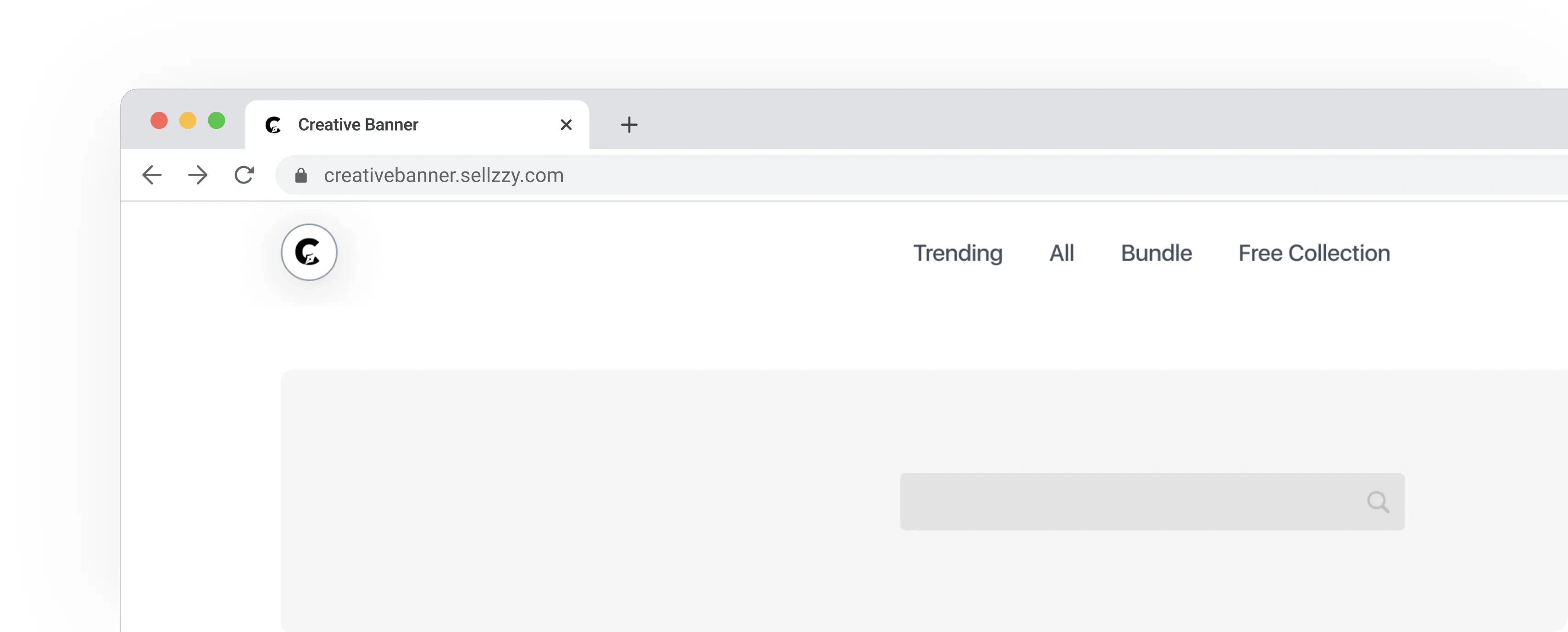Browse the All category

(1062, 253)
